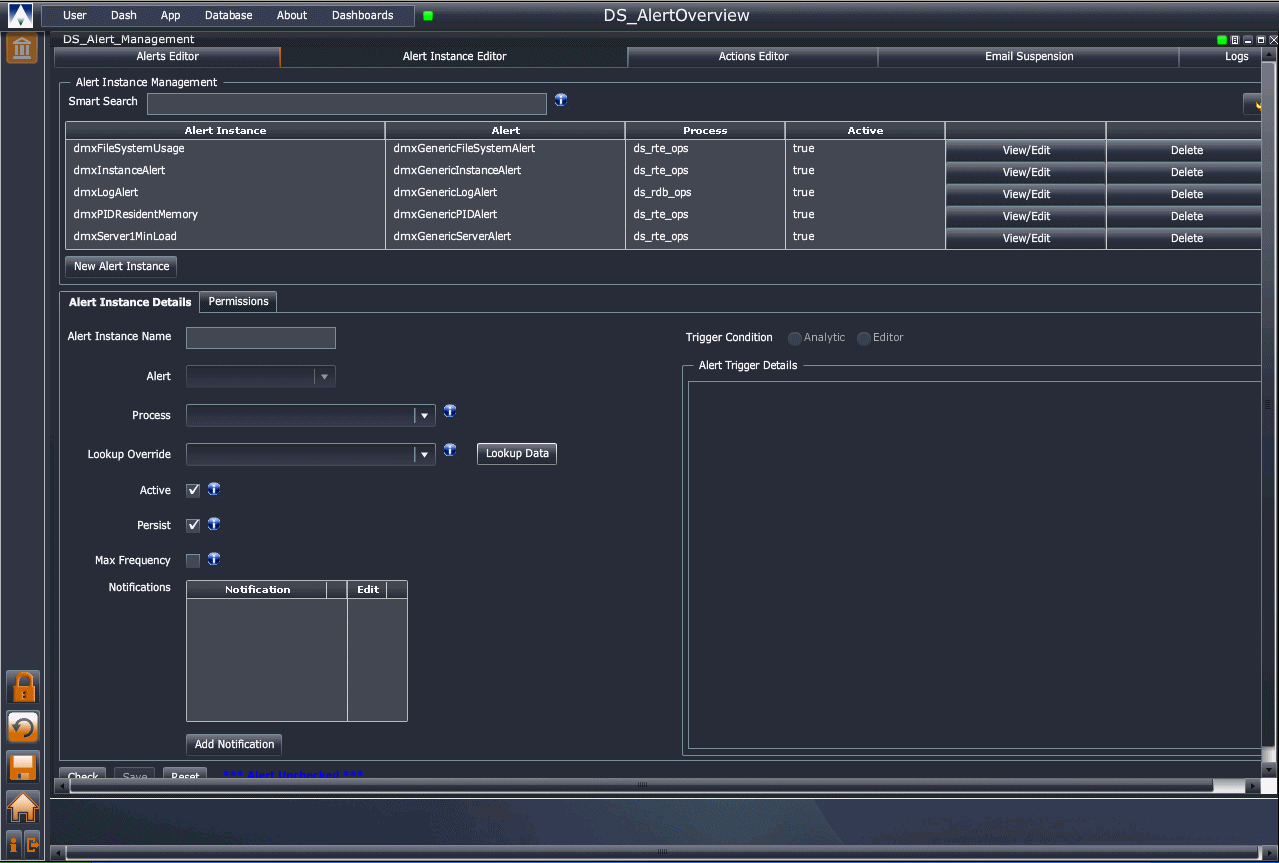This screenshot has width=1279, height=863.
Task: Click green status indicator next to Dashboards menu
Action: click(x=428, y=16)
